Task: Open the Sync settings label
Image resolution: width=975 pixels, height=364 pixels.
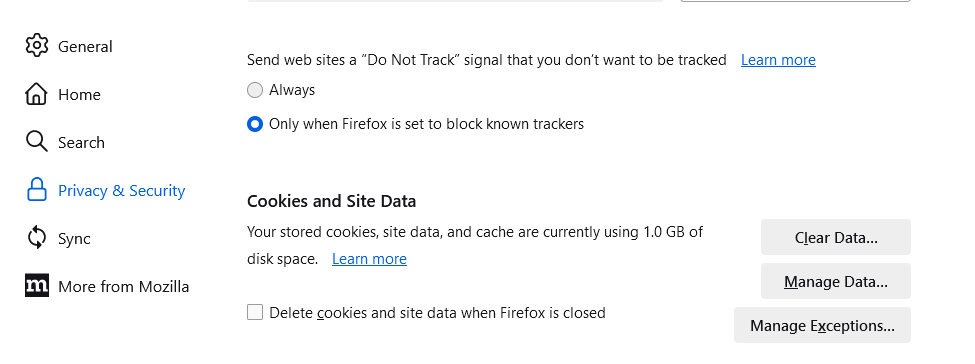Action: (74, 239)
